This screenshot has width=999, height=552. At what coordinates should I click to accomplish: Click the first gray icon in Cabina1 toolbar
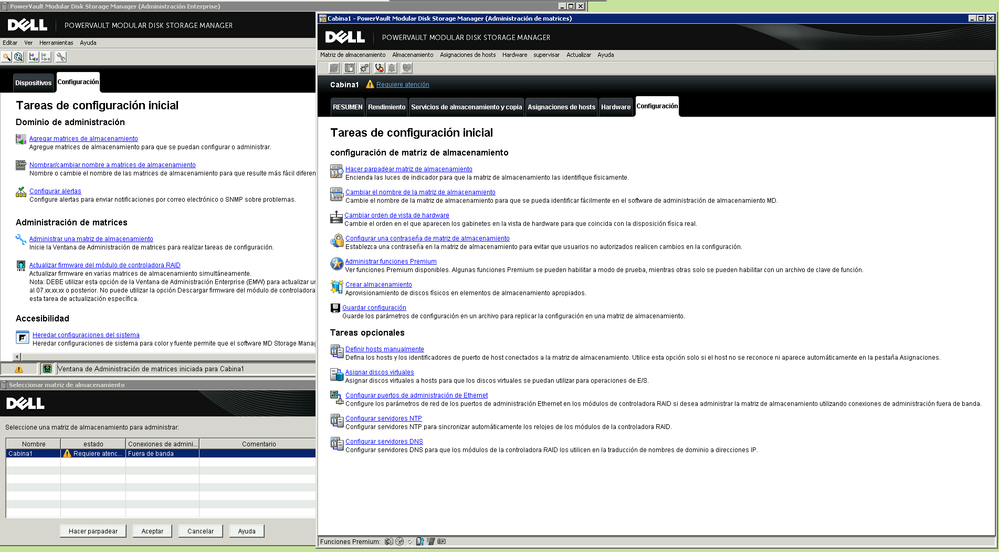pos(334,68)
